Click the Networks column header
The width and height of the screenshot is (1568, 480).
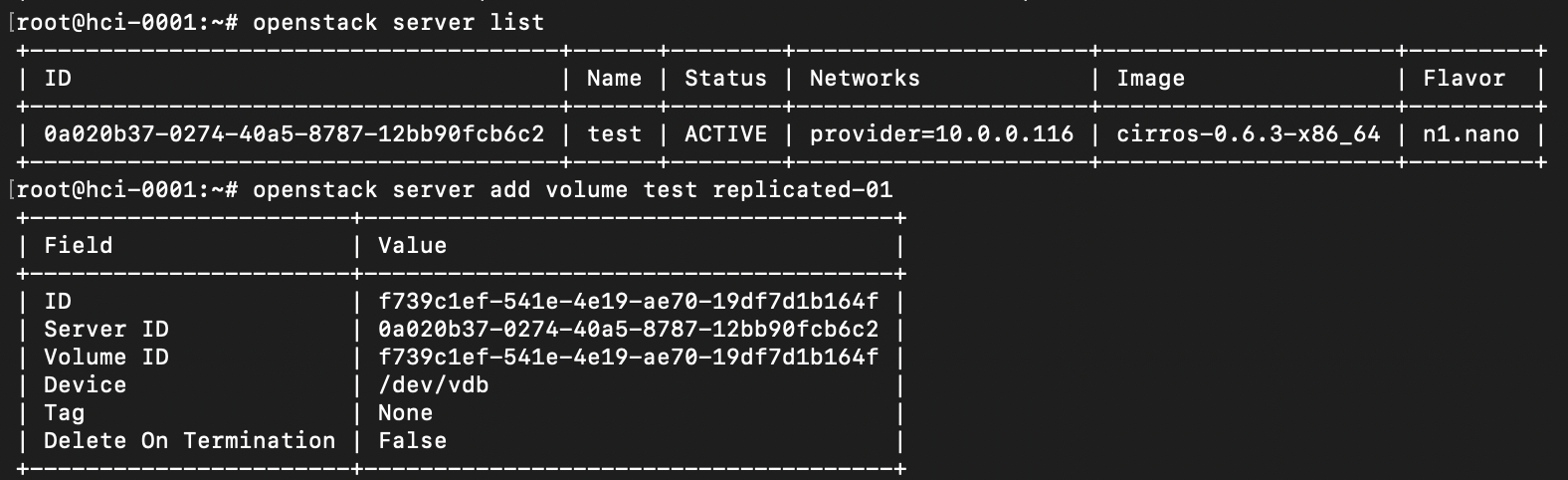click(x=865, y=79)
